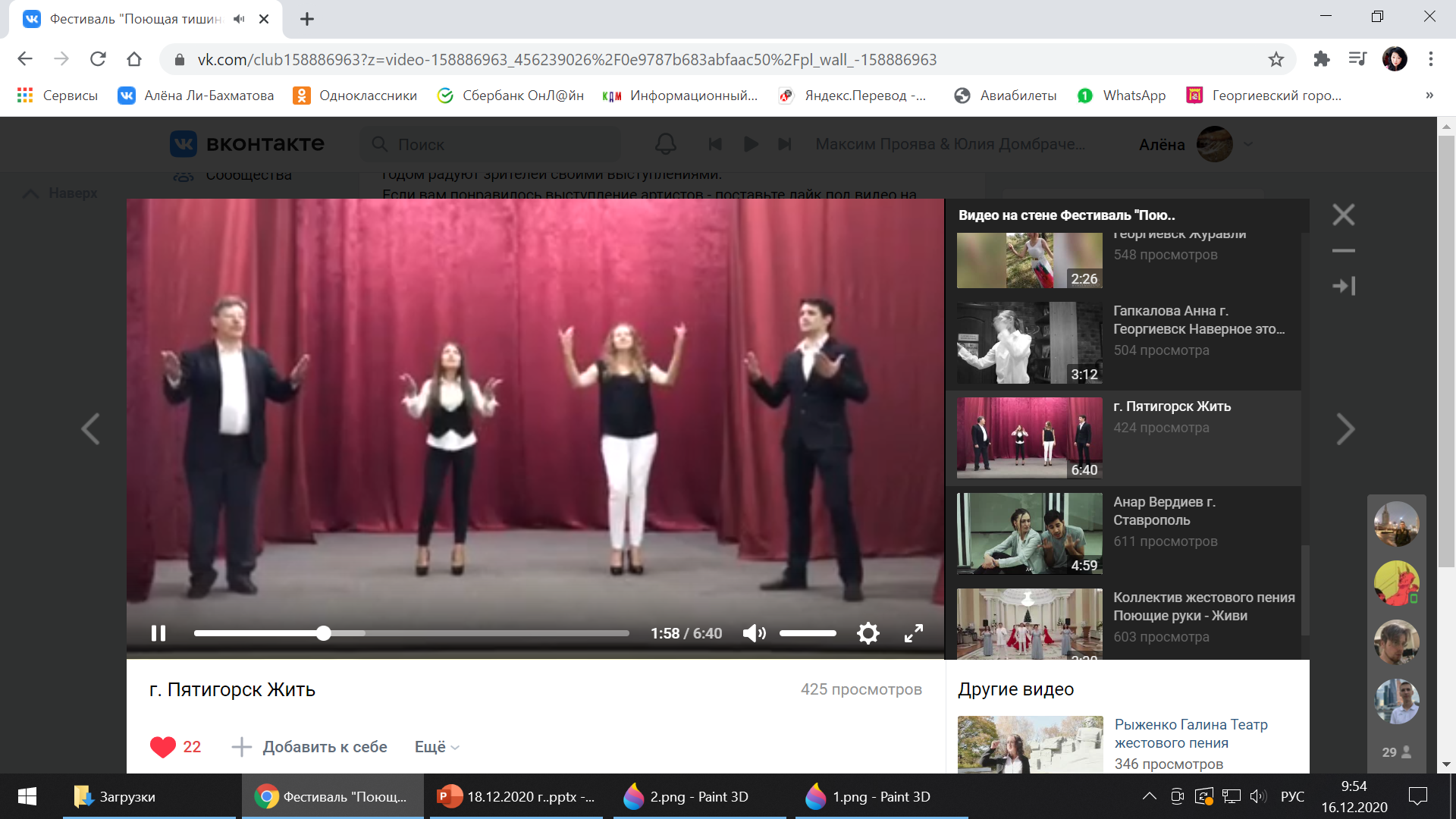Open a new browser tab
The width and height of the screenshot is (1456, 819).
[307, 19]
